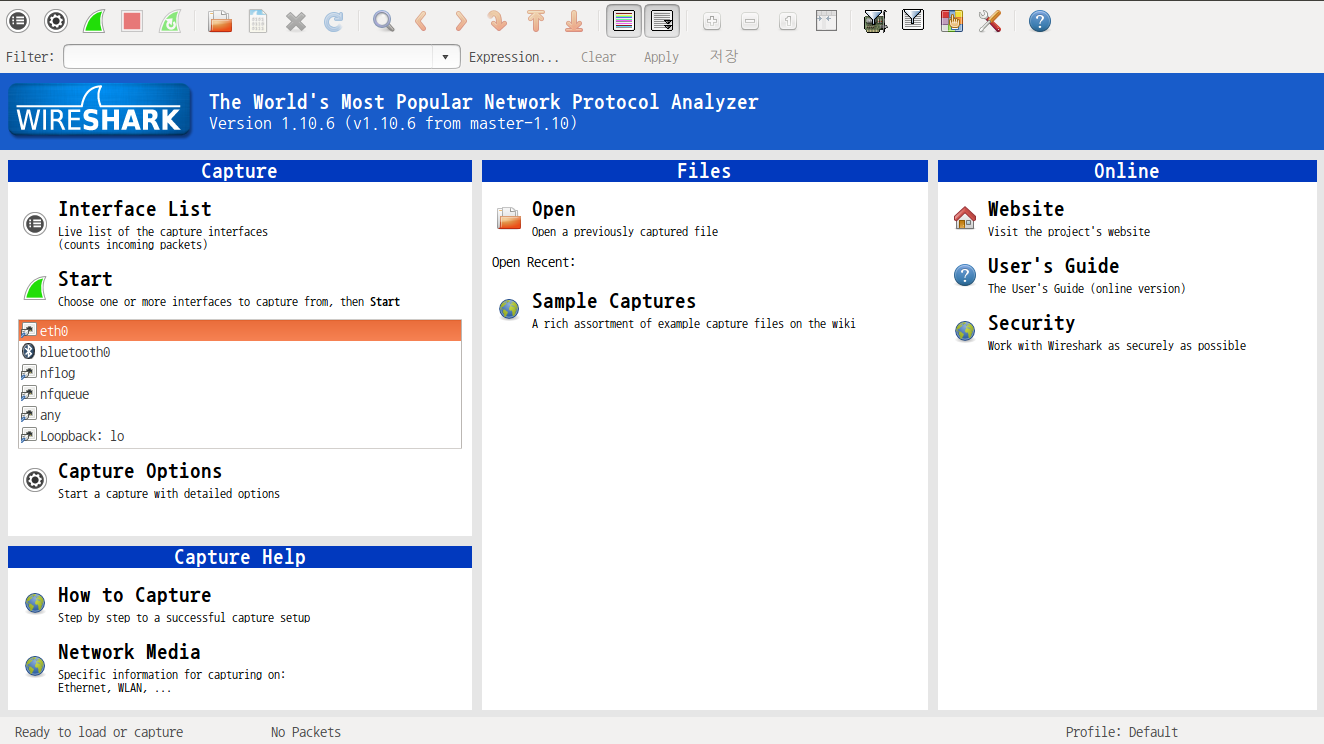Open the Network Media help page
Viewport: 1324px width, 744px height.
[129, 652]
